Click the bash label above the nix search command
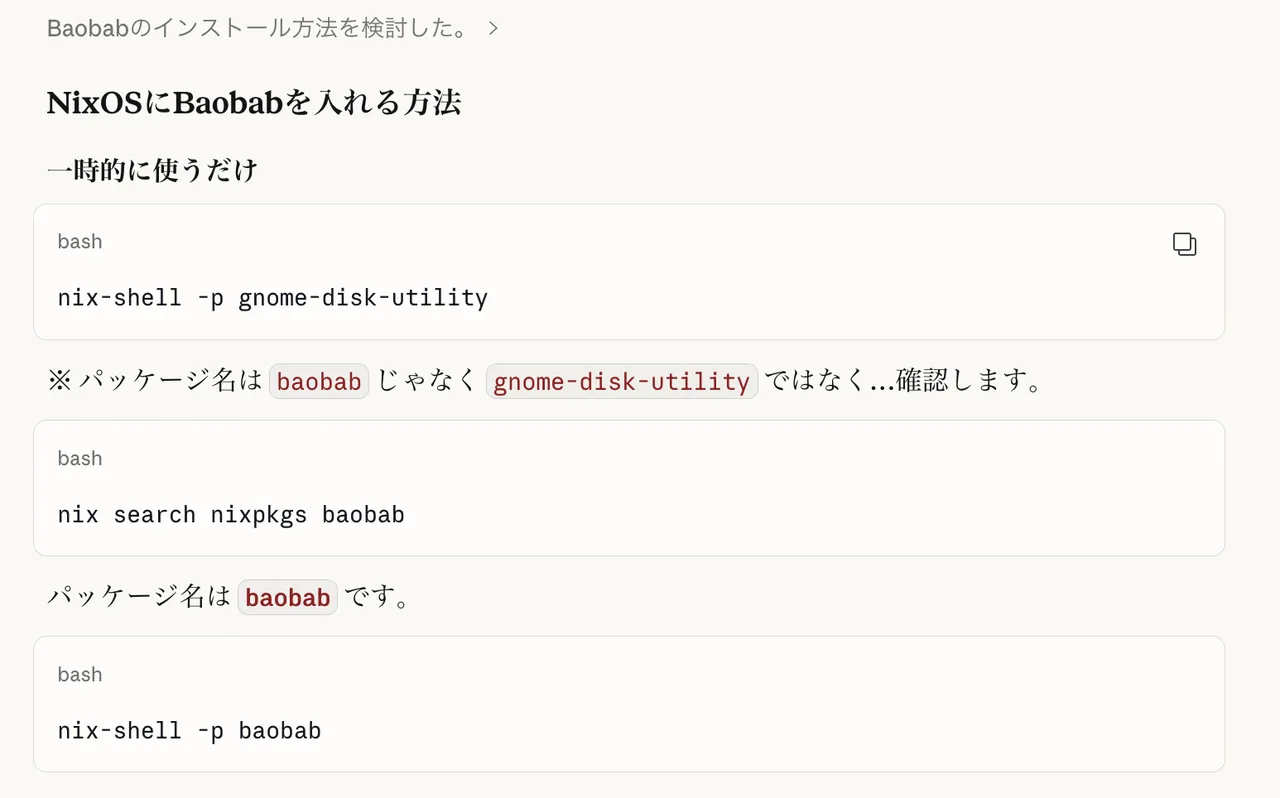 click(80, 459)
